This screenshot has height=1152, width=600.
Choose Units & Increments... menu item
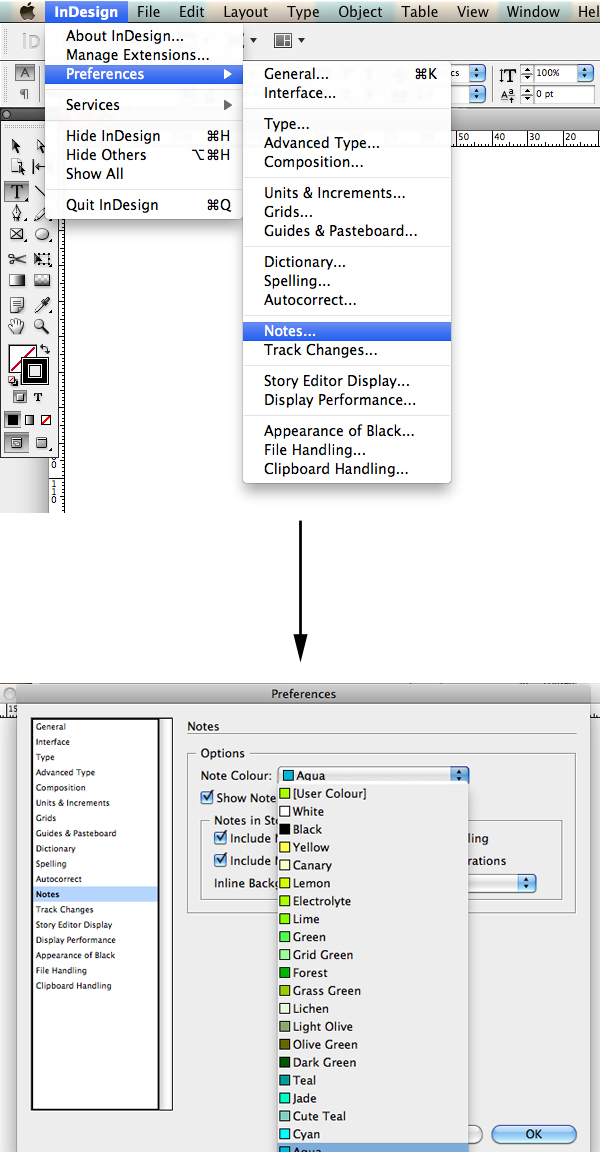347,193
